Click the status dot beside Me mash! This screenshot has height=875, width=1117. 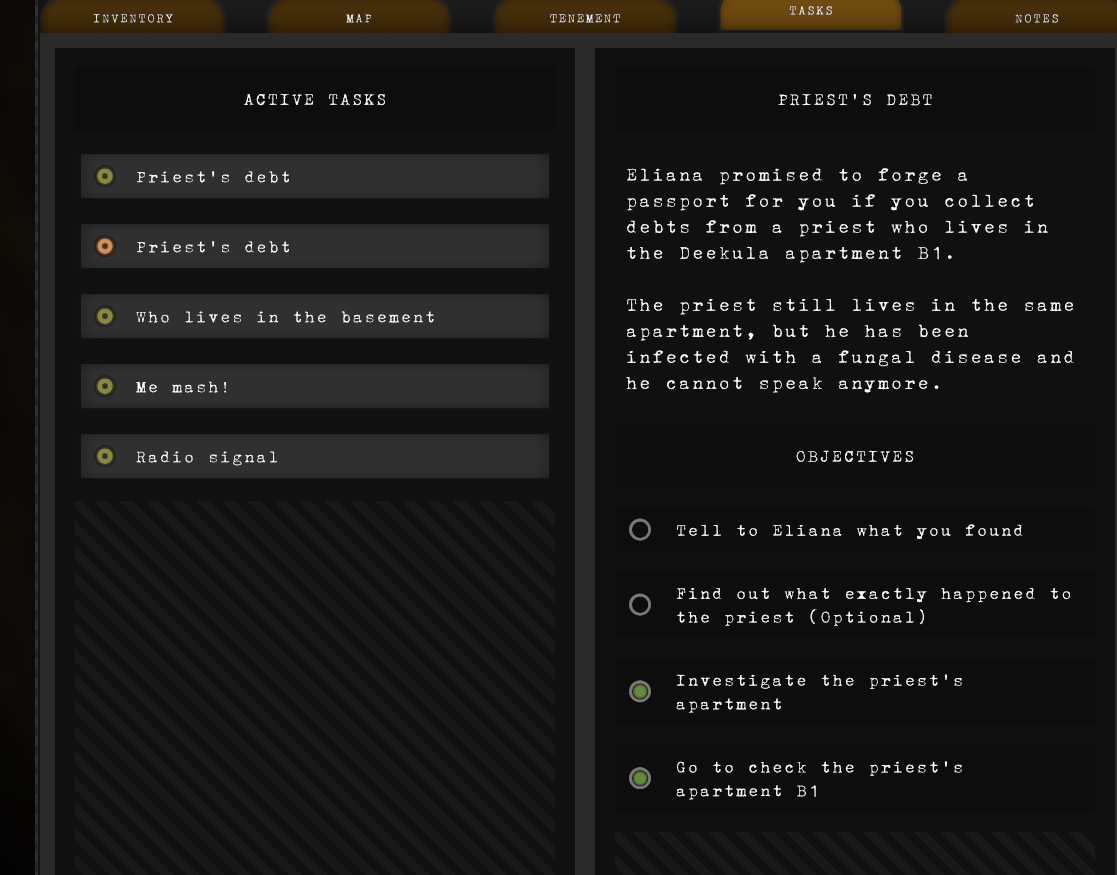(x=105, y=386)
